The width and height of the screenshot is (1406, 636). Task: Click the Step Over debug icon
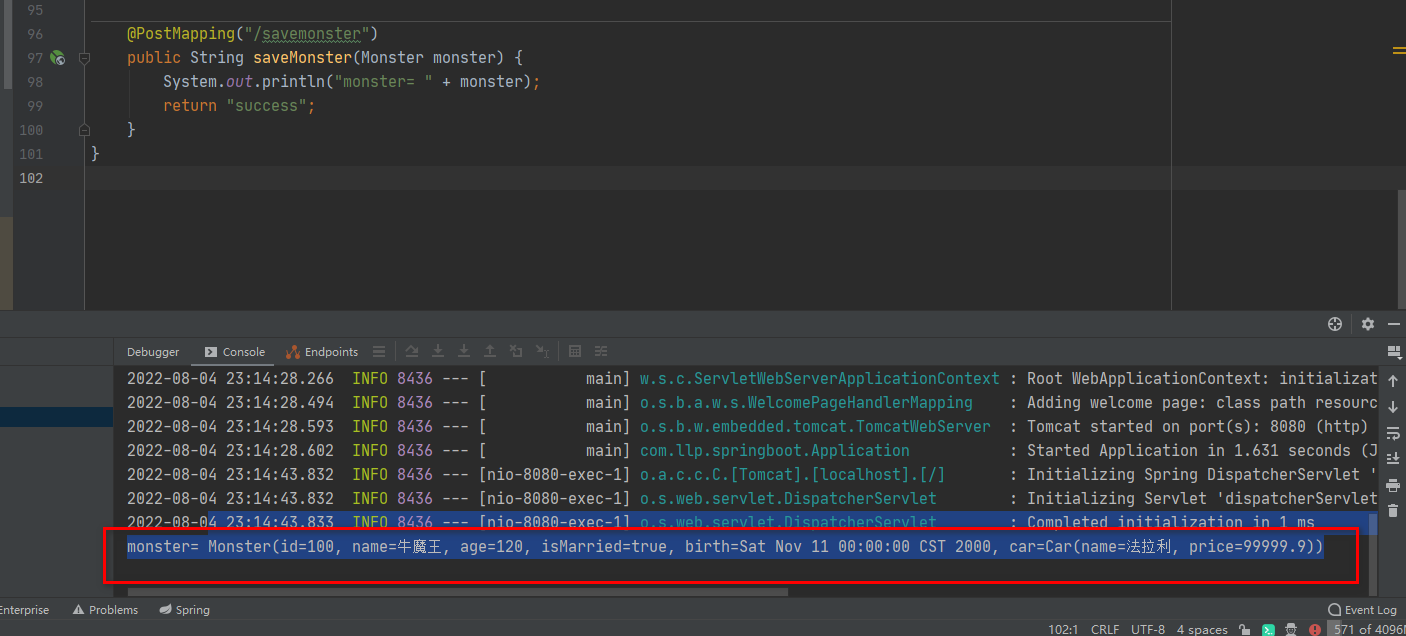(412, 351)
